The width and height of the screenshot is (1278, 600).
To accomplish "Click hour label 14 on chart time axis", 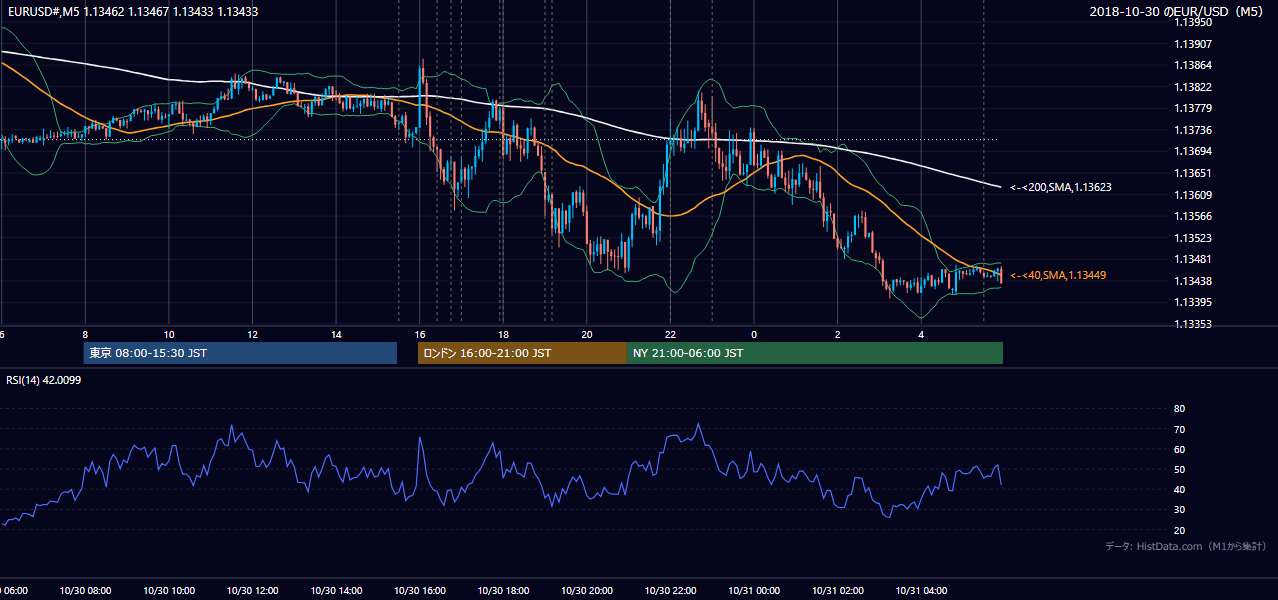I will [x=336, y=335].
